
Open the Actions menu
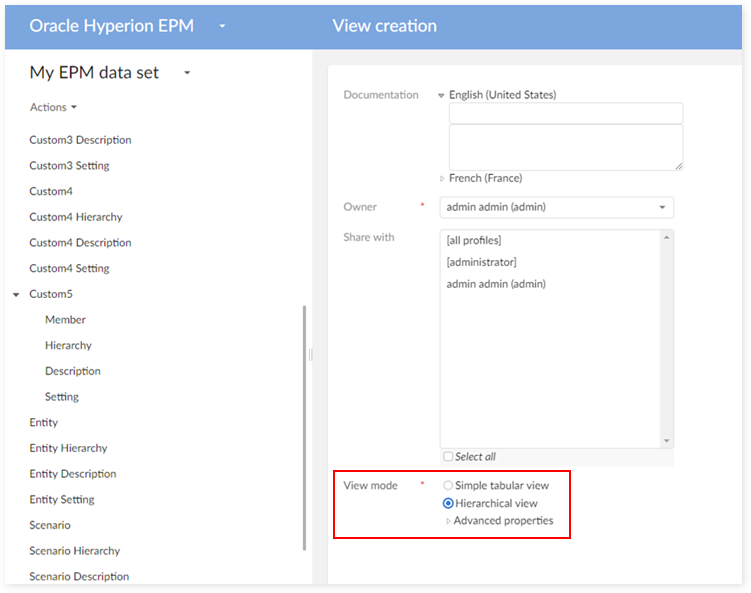[x=53, y=107]
